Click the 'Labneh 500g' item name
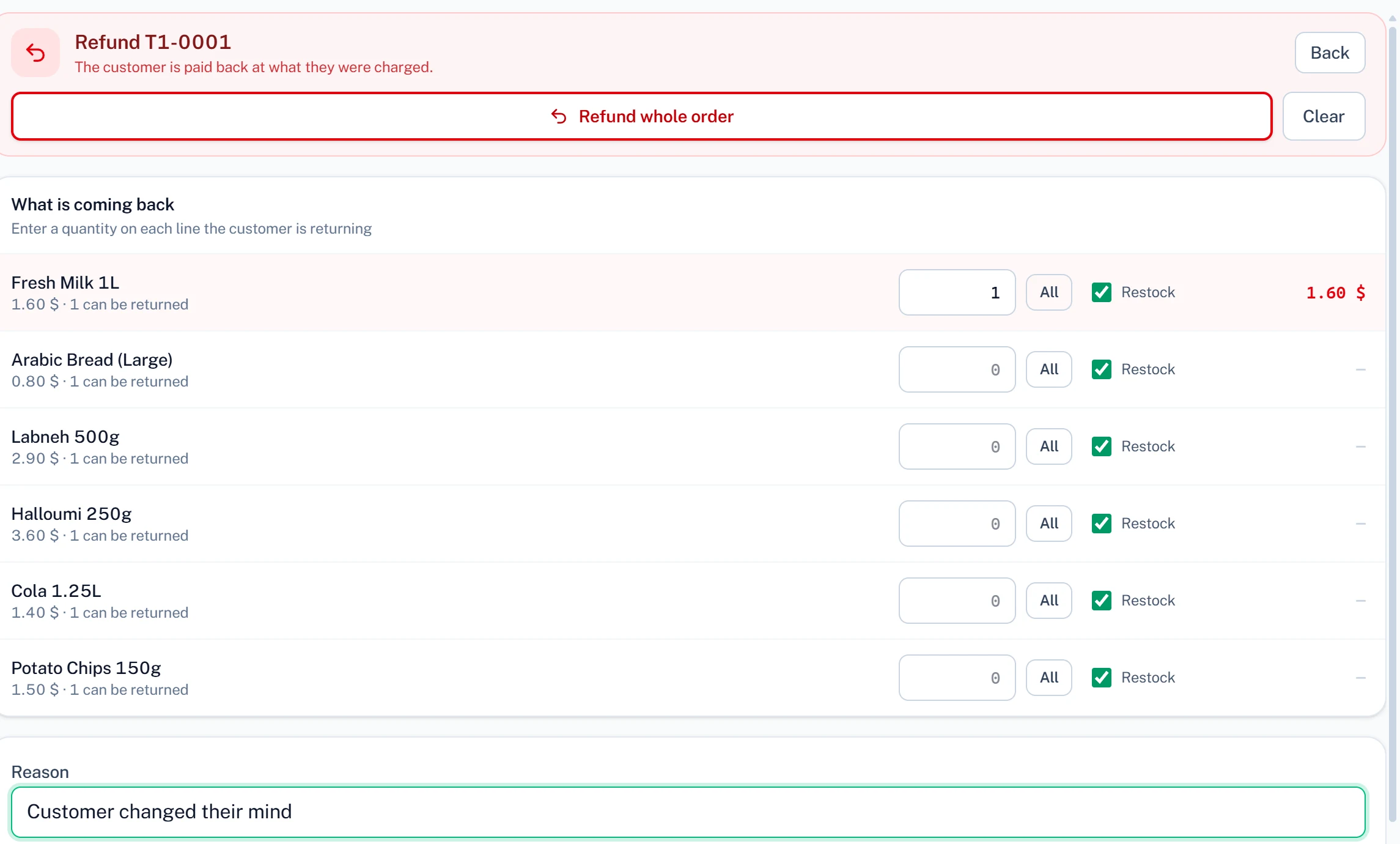The image size is (1400, 844). pos(65,437)
